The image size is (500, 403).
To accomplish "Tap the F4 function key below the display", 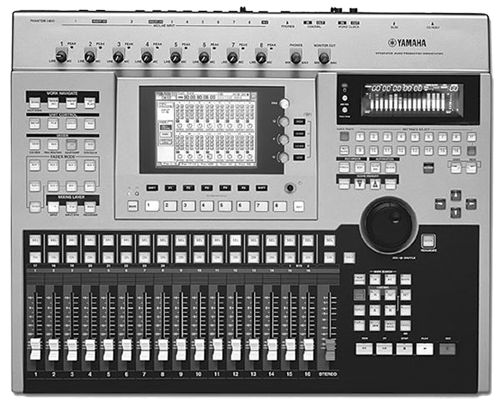I will click(x=225, y=188).
